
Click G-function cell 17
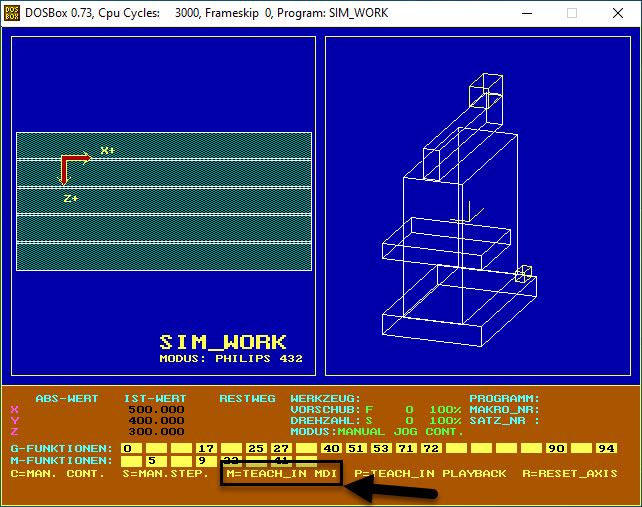pyautogui.click(x=206, y=448)
